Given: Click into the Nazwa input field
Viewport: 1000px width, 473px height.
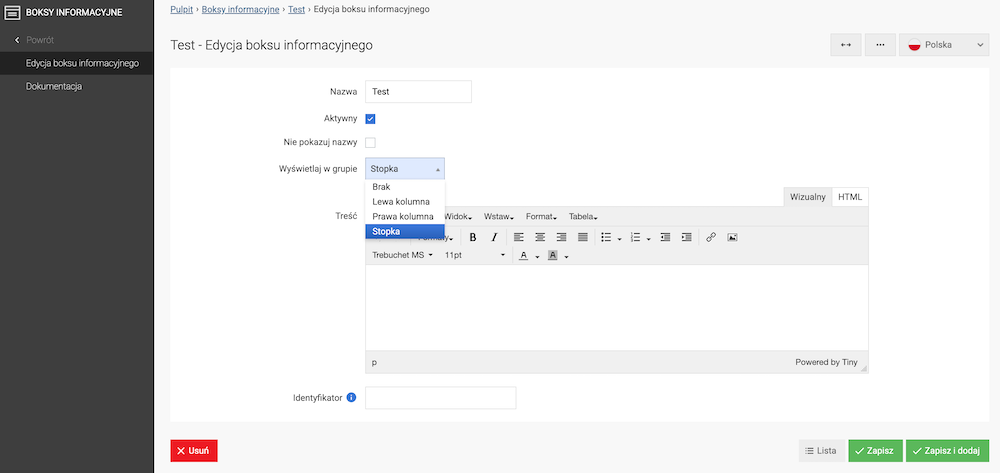Looking at the screenshot, I should coord(418,91).
